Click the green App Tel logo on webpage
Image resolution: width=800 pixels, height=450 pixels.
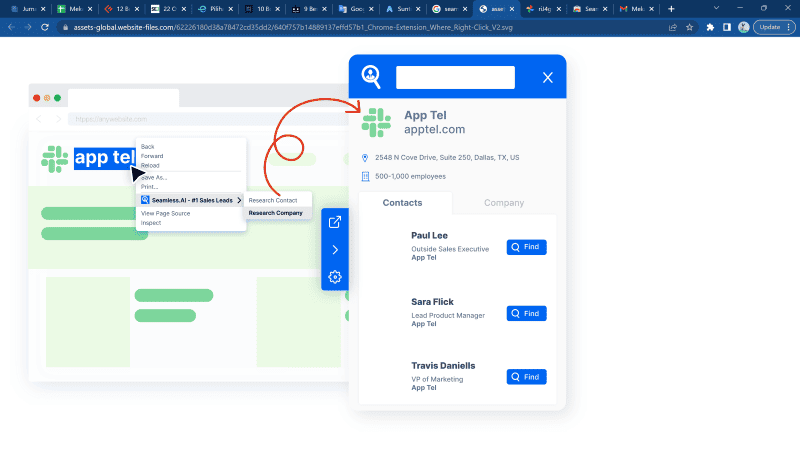pyautogui.click(x=54, y=158)
